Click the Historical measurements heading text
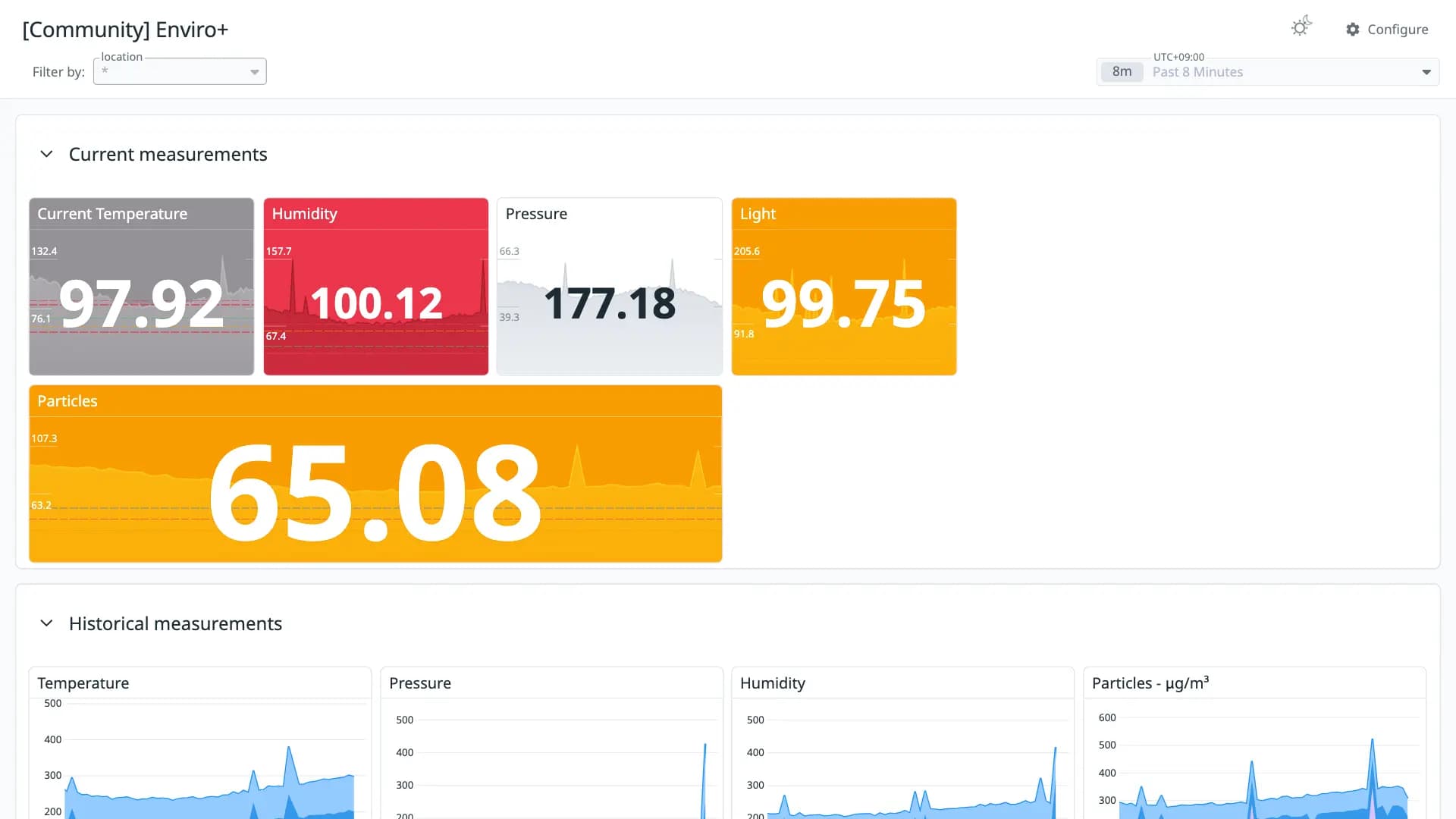The image size is (1456, 819). (175, 623)
